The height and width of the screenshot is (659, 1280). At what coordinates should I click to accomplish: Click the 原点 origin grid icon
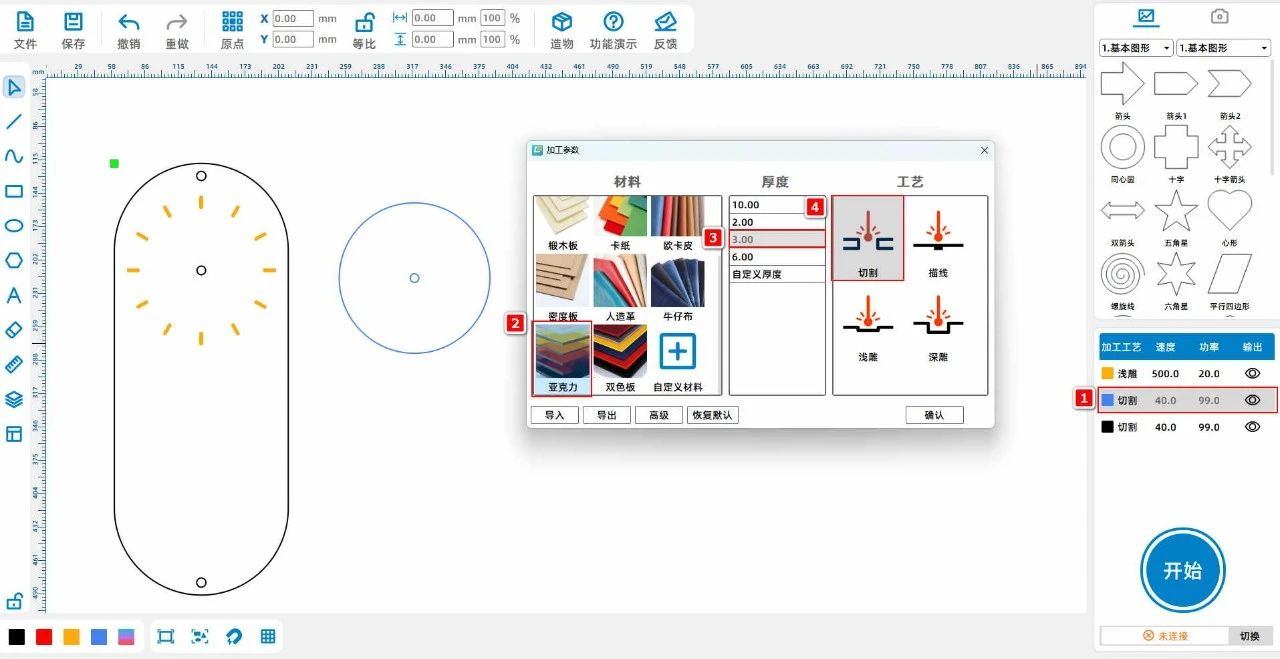(x=232, y=23)
